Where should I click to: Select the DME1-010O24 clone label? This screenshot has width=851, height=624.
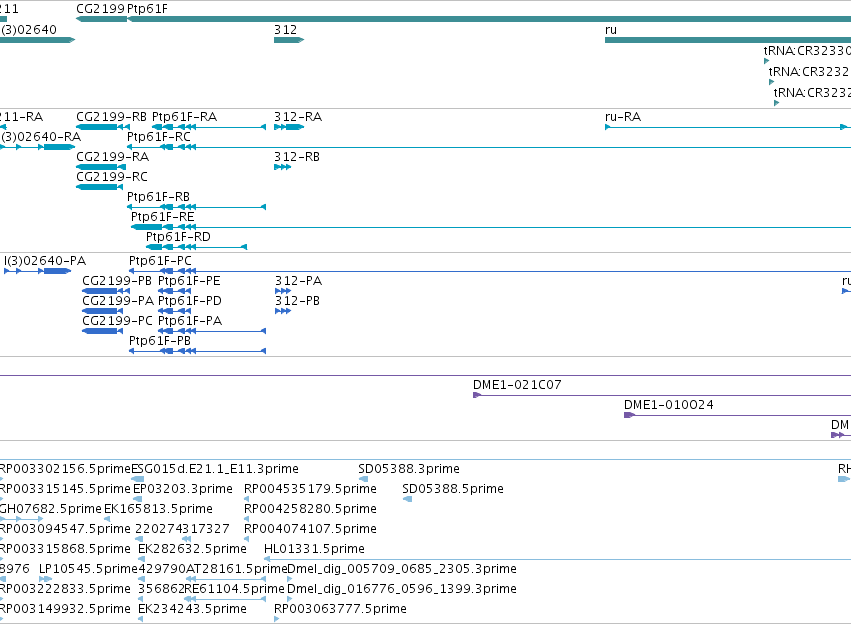669,405
